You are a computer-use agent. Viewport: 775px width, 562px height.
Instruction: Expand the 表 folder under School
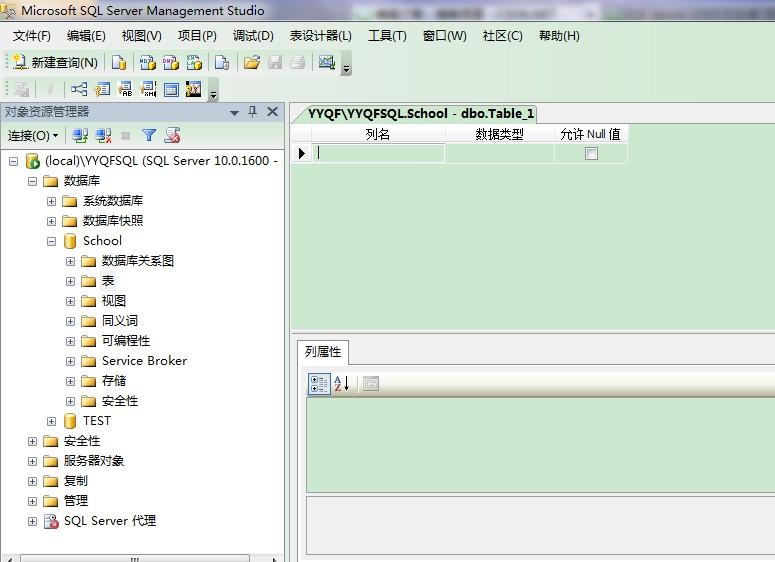point(70,281)
